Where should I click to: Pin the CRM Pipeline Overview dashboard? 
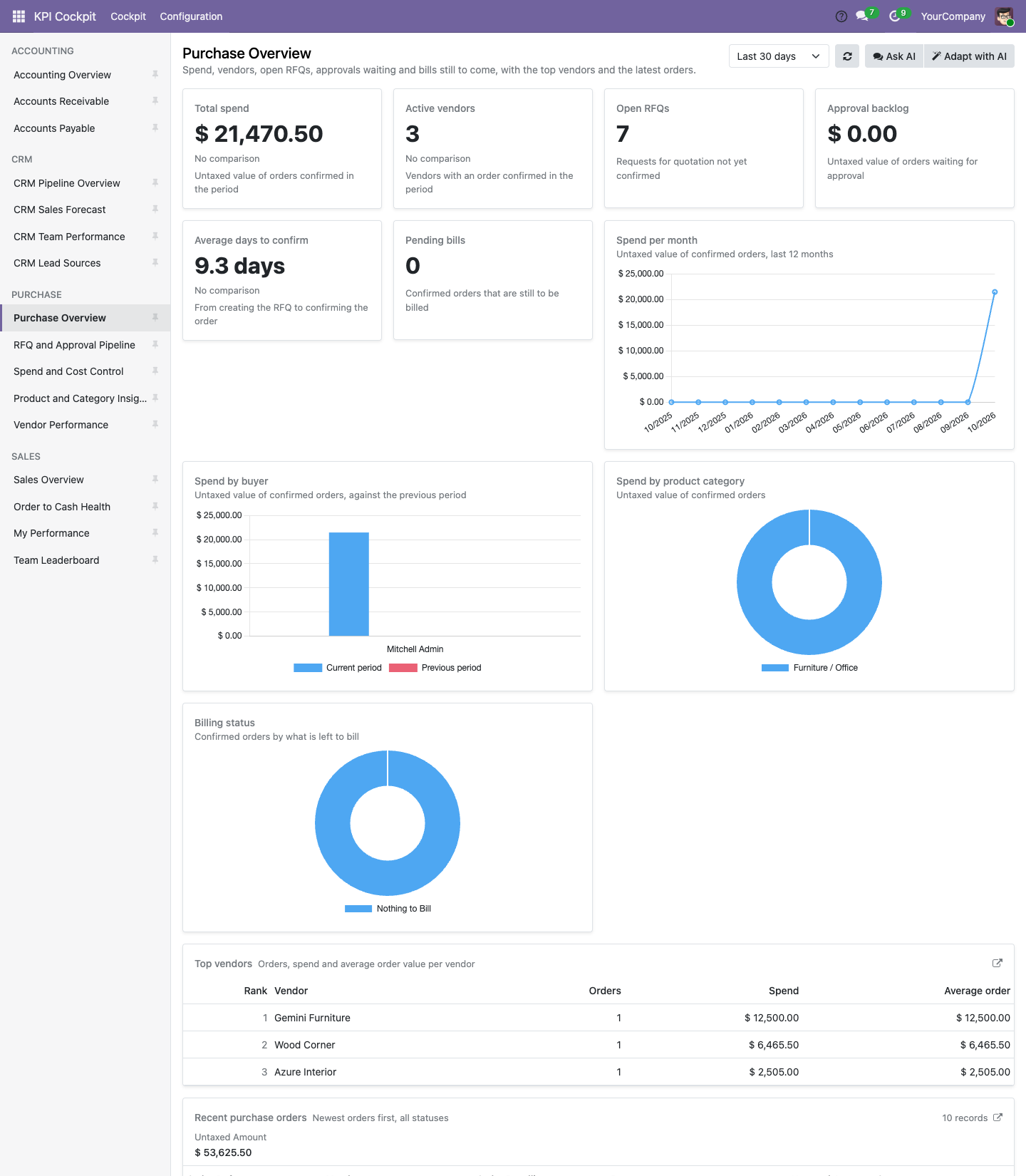pyautogui.click(x=155, y=182)
